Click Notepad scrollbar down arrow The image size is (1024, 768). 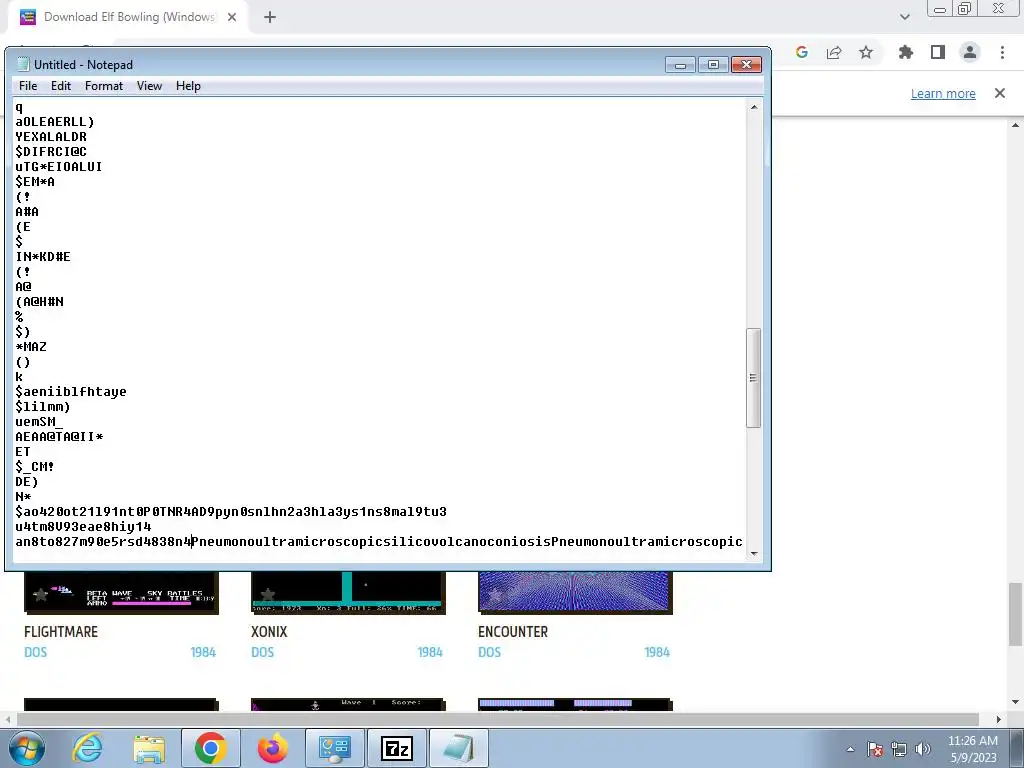754,553
